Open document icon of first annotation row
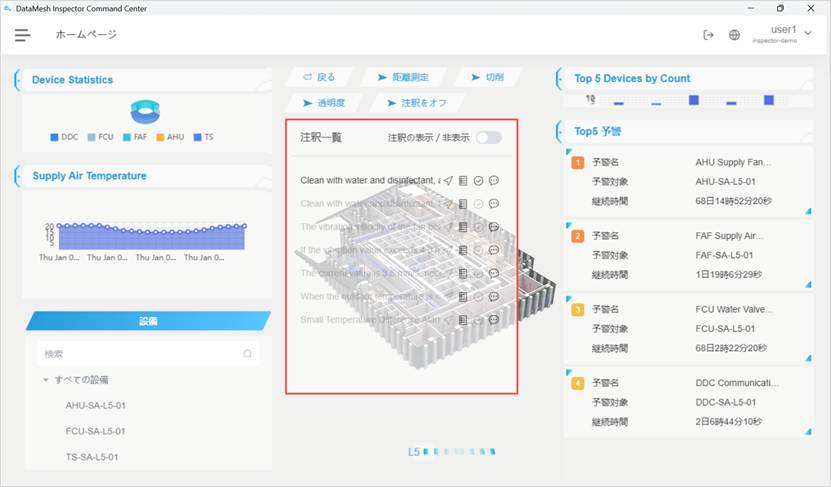 [x=463, y=181]
